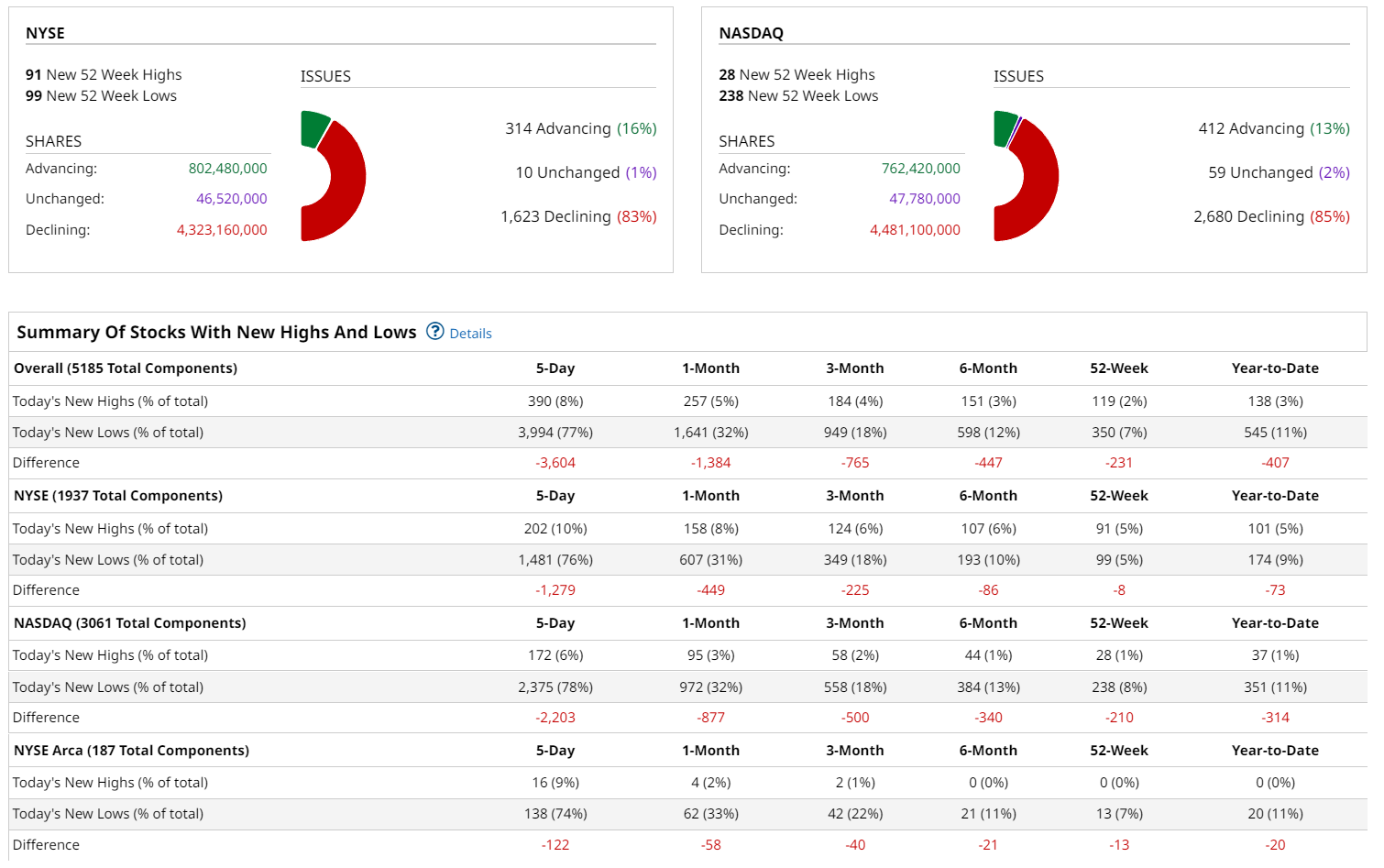Click Overall Year-to-Date new lows '545 (11%)'
The height and width of the screenshot is (868, 1384).
tap(1275, 433)
